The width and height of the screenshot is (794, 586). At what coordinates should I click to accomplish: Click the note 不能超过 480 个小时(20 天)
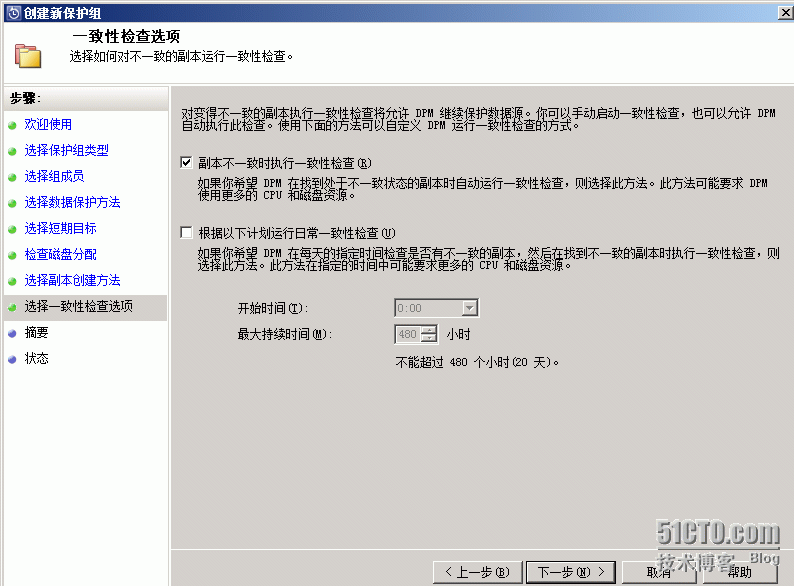[477, 362]
